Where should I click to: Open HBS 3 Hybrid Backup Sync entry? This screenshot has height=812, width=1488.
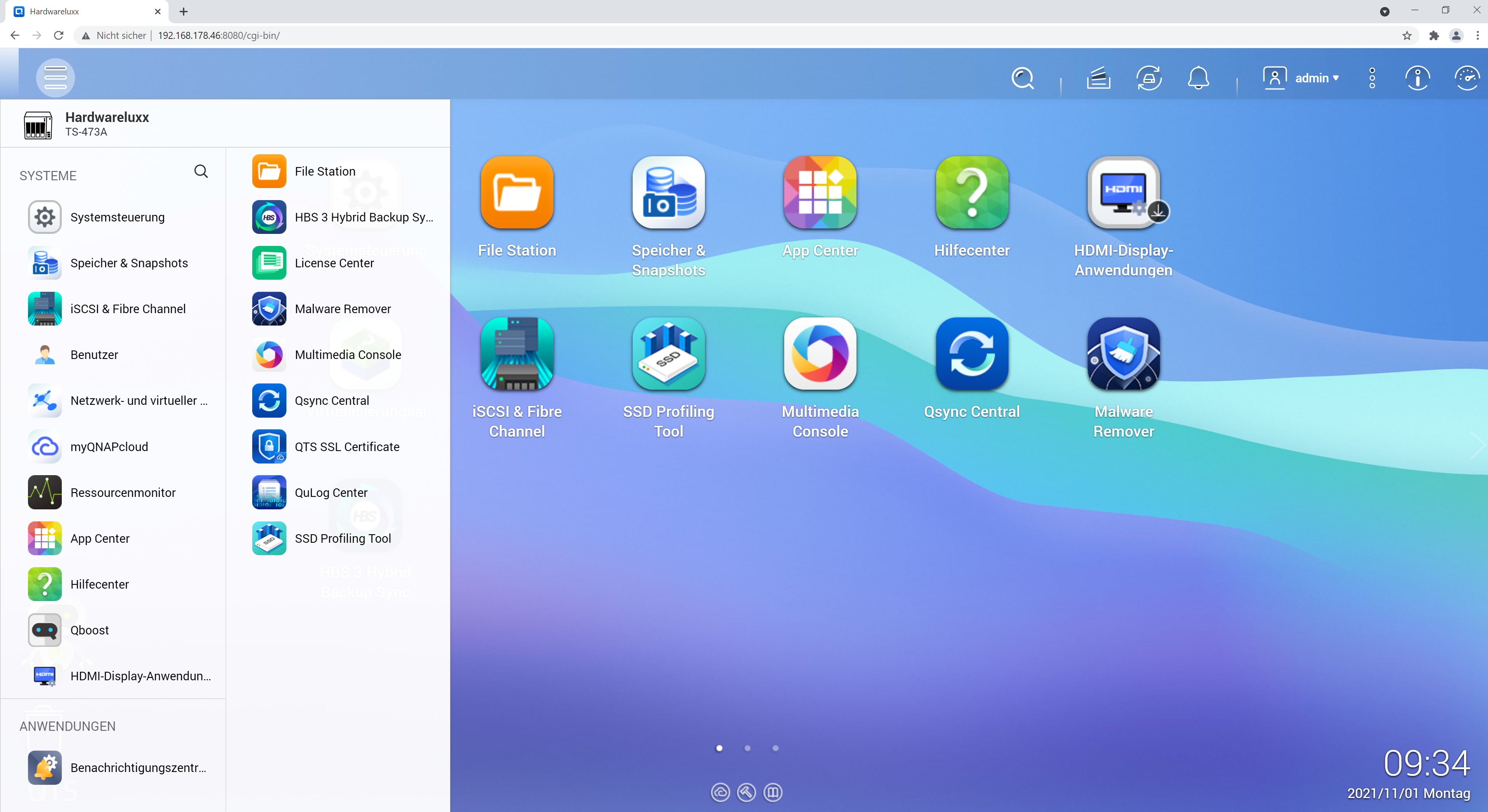(x=344, y=217)
